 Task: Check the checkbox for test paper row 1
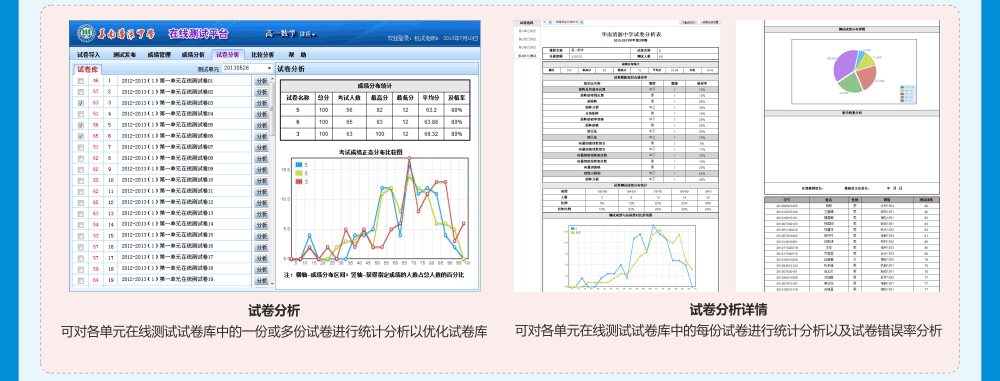click(x=80, y=82)
